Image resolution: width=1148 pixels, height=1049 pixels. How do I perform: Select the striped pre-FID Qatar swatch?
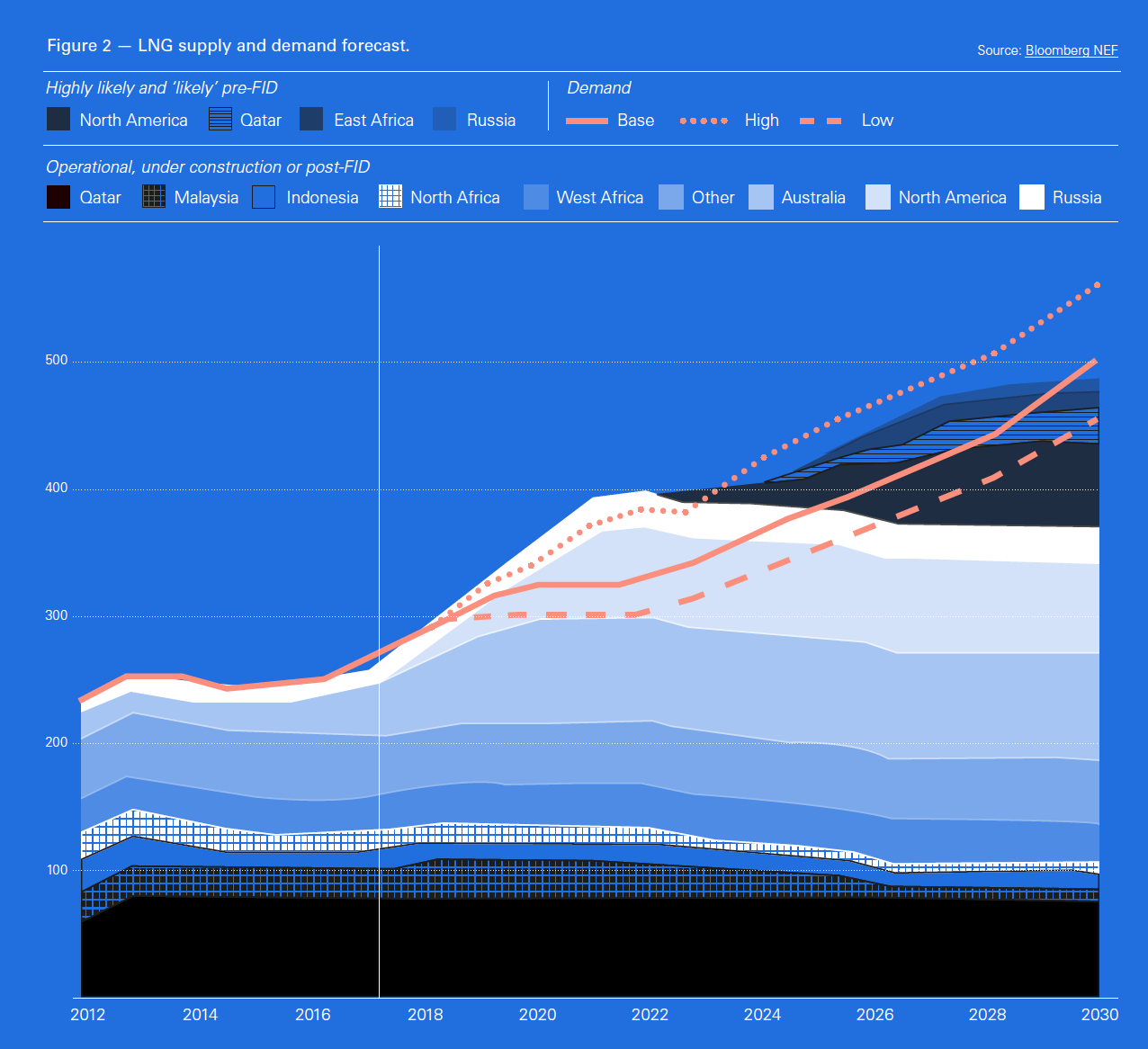[x=220, y=120]
